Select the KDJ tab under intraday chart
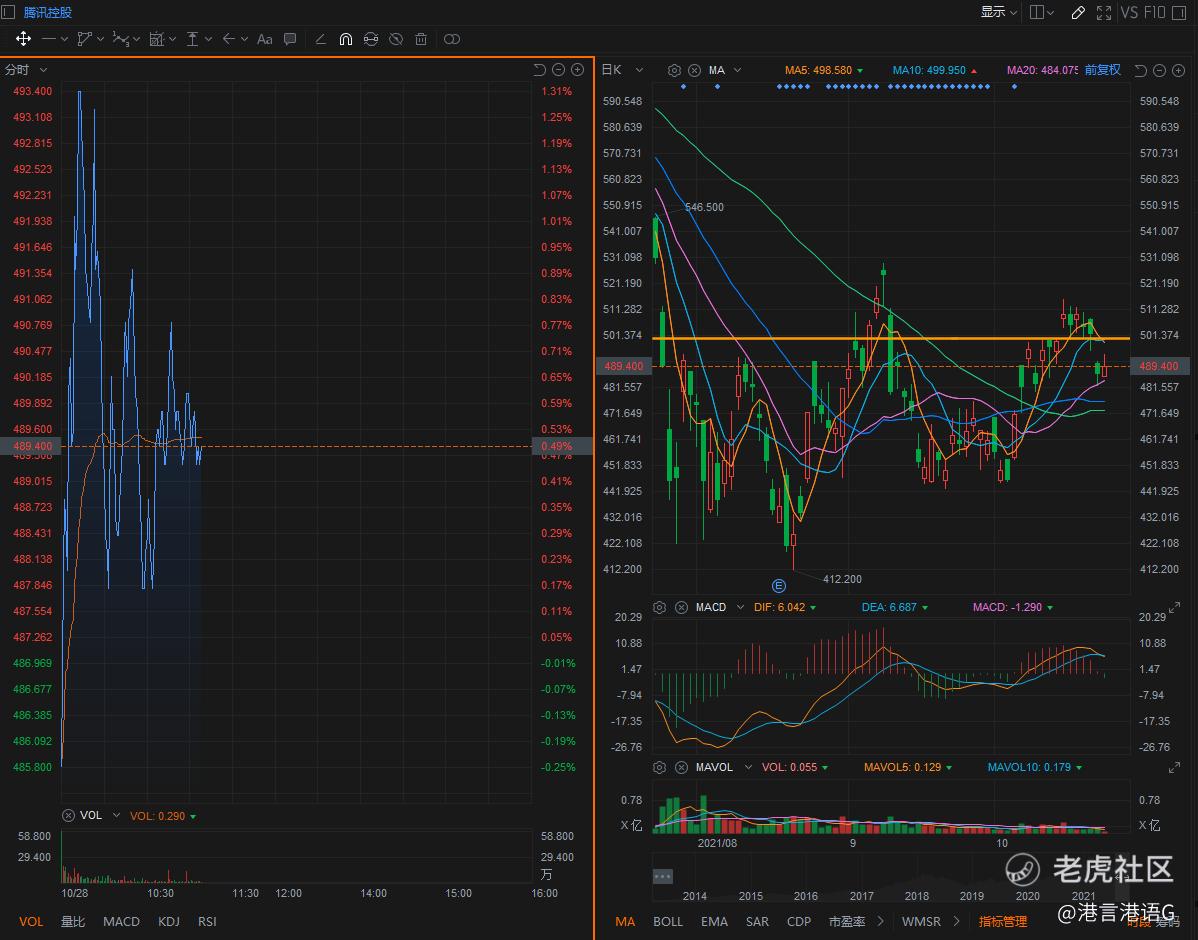Image resolution: width=1198 pixels, height=940 pixels. pos(169,921)
